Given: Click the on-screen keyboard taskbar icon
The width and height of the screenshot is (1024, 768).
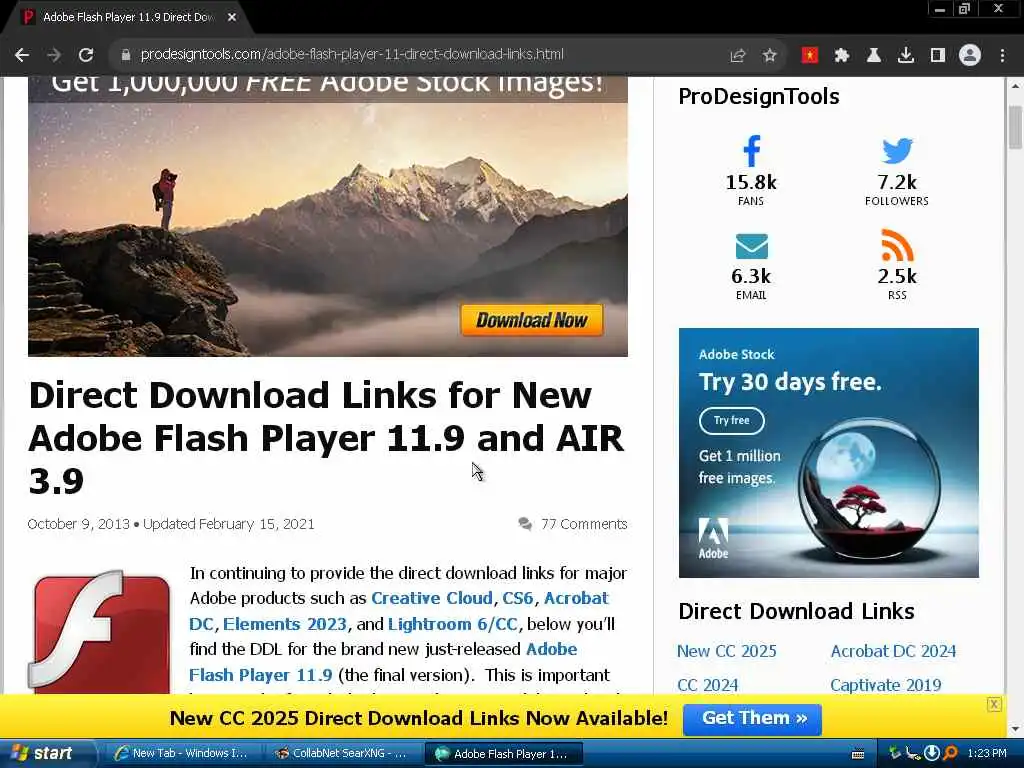Looking at the screenshot, I should [858, 754].
